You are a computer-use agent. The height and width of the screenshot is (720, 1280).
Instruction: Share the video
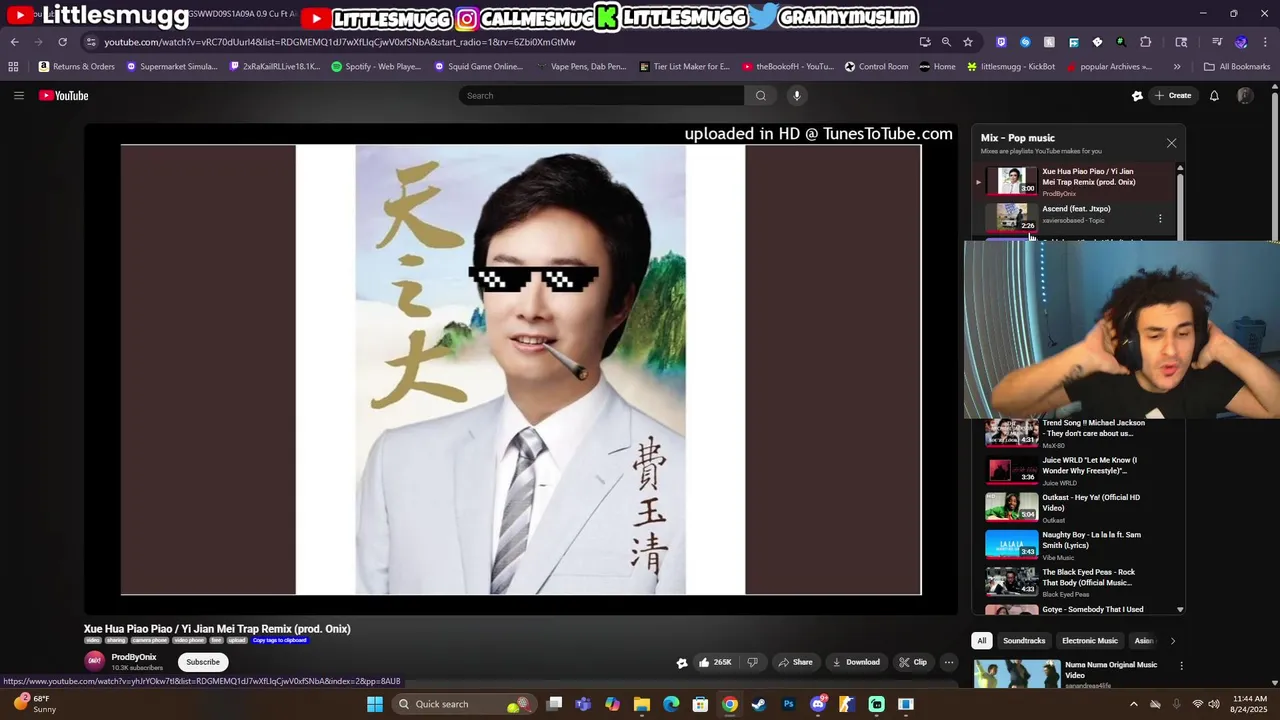pyautogui.click(x=796, y=662)
